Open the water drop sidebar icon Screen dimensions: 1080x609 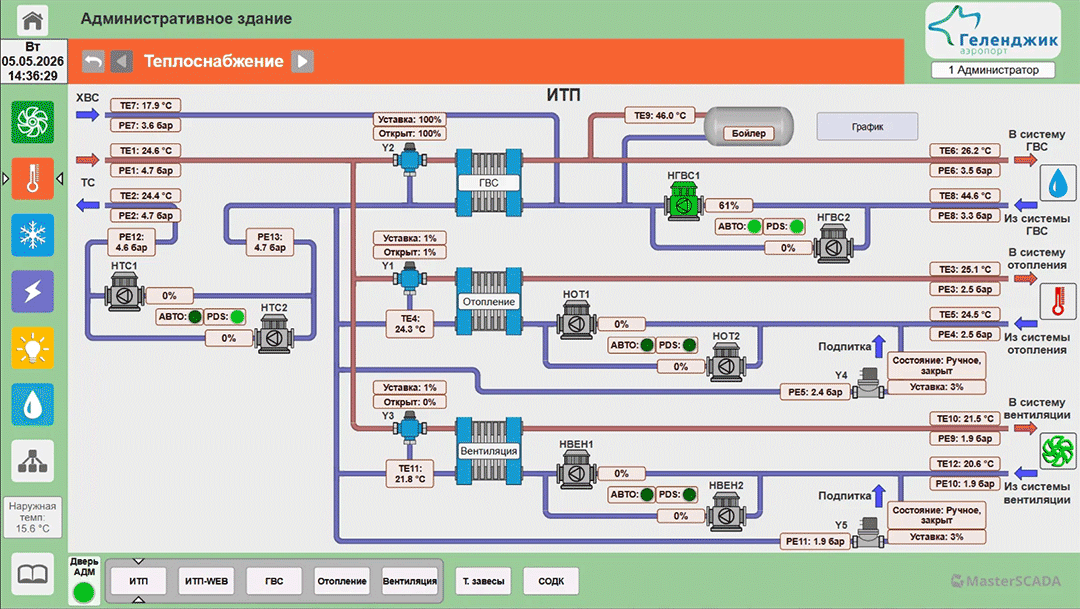coord(32,404)
